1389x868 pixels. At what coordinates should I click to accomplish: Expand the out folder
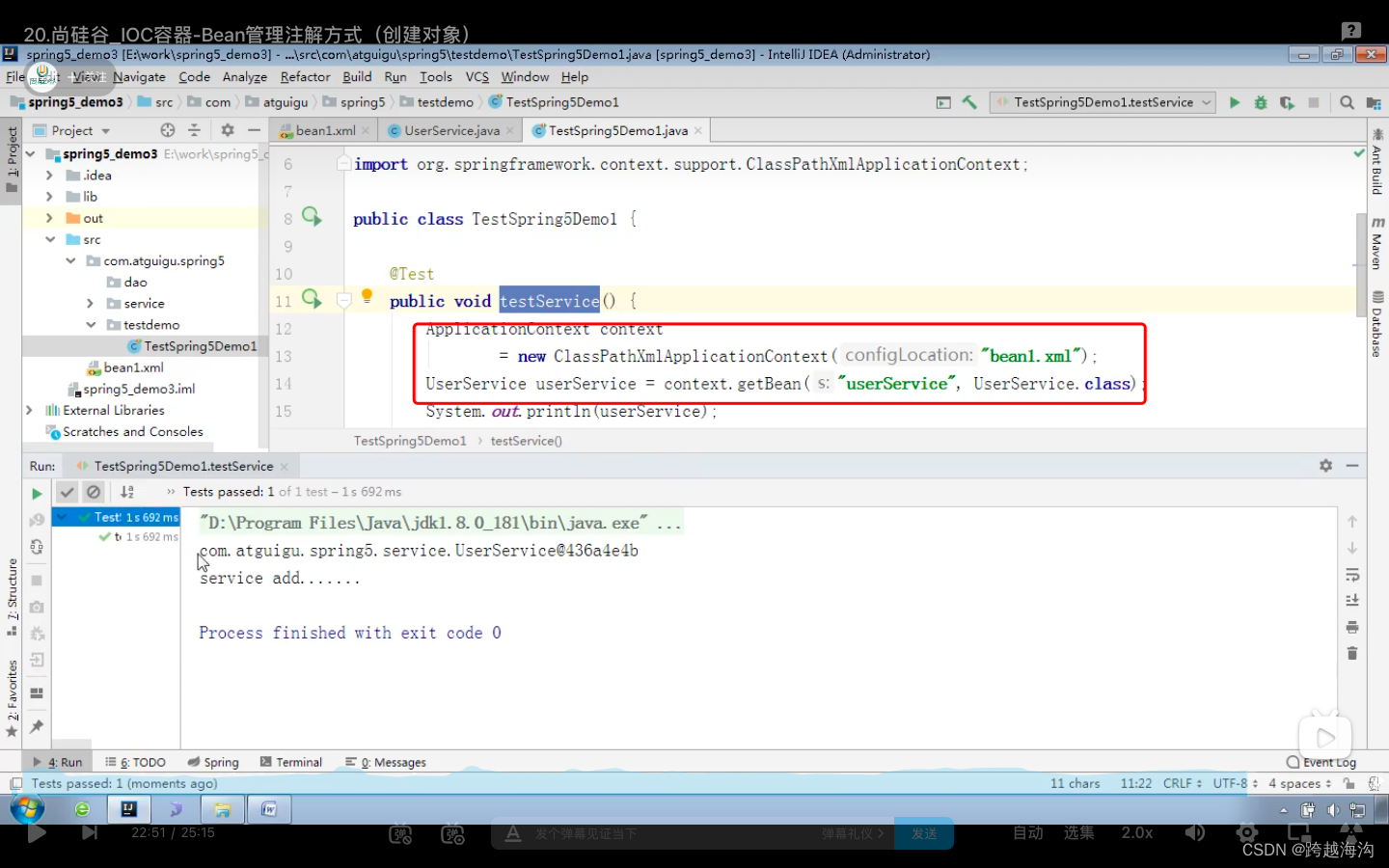(49, 218)
